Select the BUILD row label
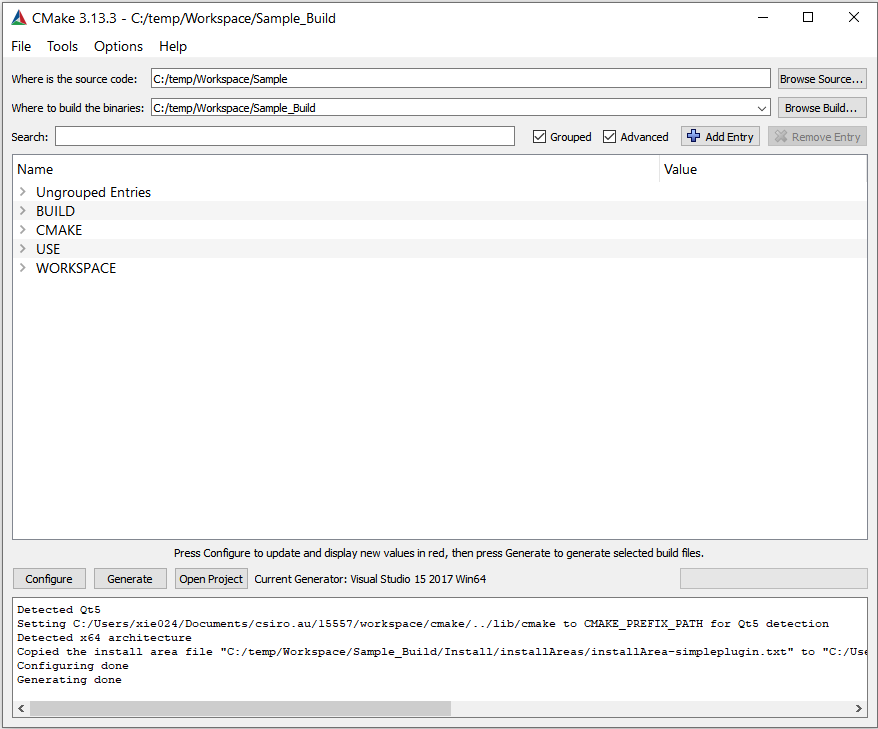Screen dimensions: 878x729 tap(55, 211)
